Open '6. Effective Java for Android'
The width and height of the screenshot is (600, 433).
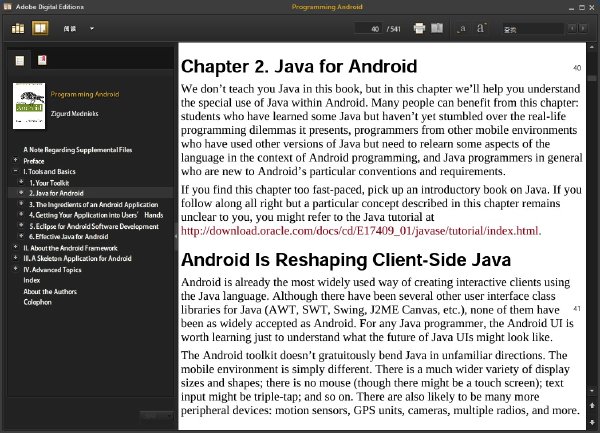pyautogui.click(x=68, y=236)
